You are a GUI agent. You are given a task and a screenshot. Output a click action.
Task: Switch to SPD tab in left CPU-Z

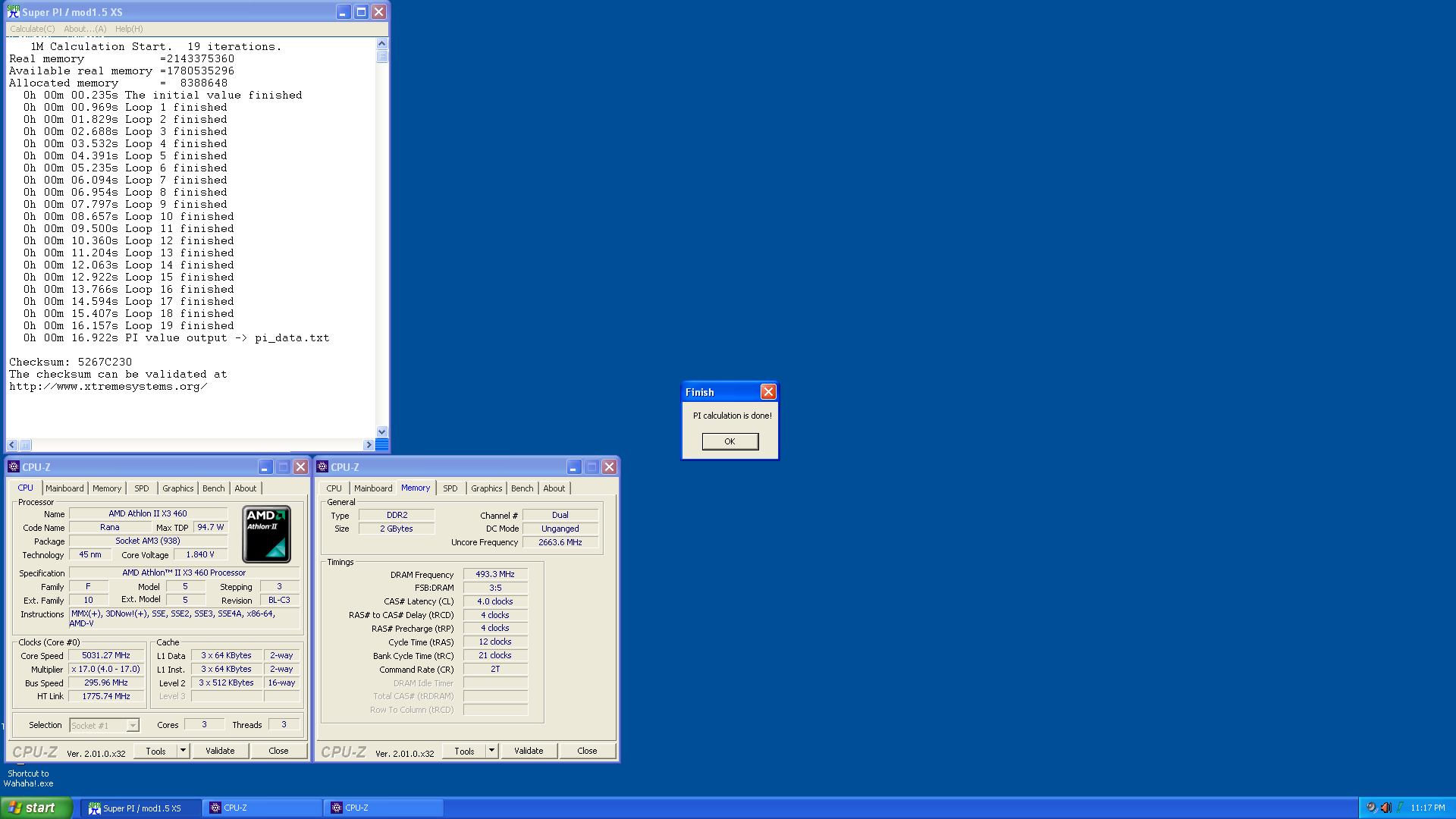142,488
